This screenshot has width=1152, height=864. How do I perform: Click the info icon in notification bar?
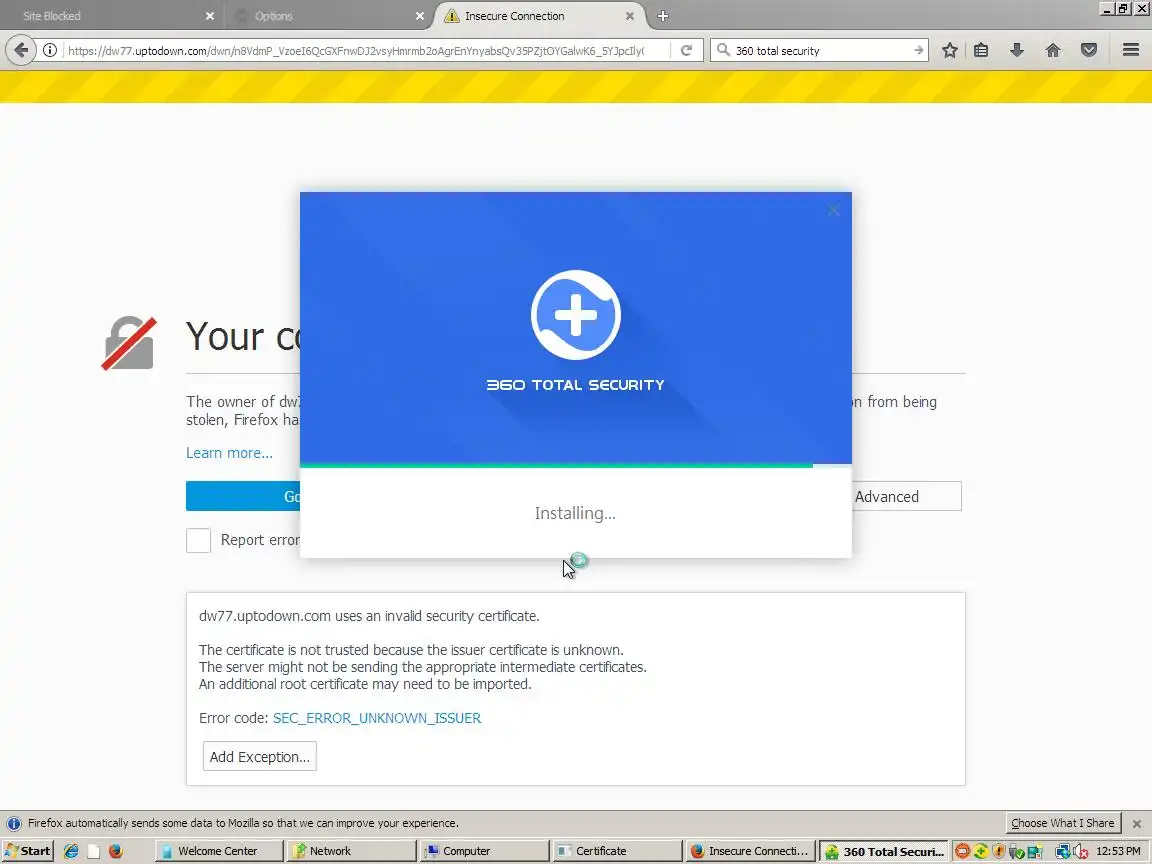point(14,823)
